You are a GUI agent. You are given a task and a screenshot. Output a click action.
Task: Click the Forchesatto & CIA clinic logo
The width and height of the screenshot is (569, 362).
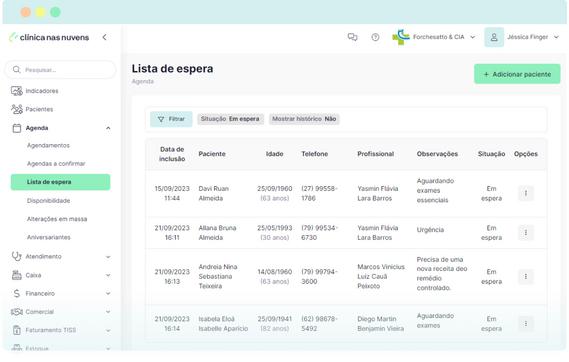coord(401,37)
